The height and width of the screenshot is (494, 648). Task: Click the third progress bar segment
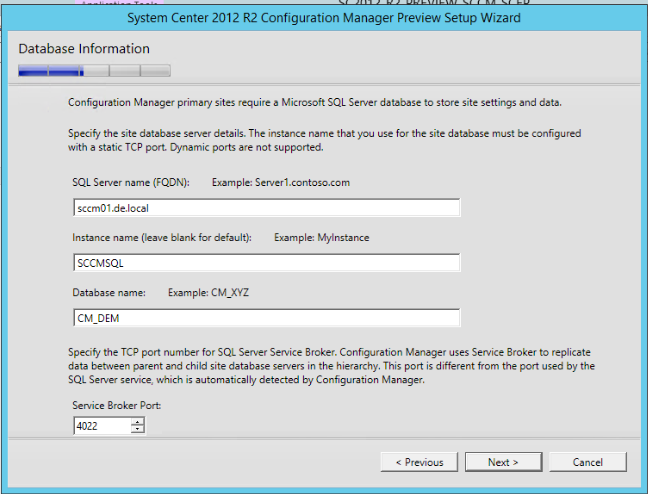click(96, 71)
